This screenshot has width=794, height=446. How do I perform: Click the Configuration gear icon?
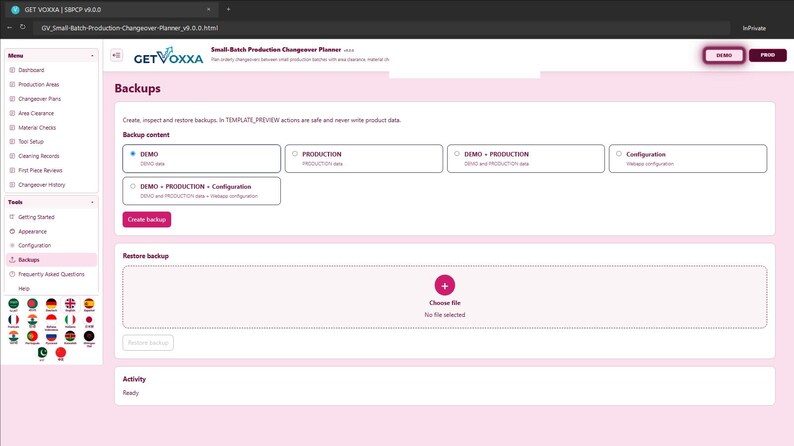(12, 246)
